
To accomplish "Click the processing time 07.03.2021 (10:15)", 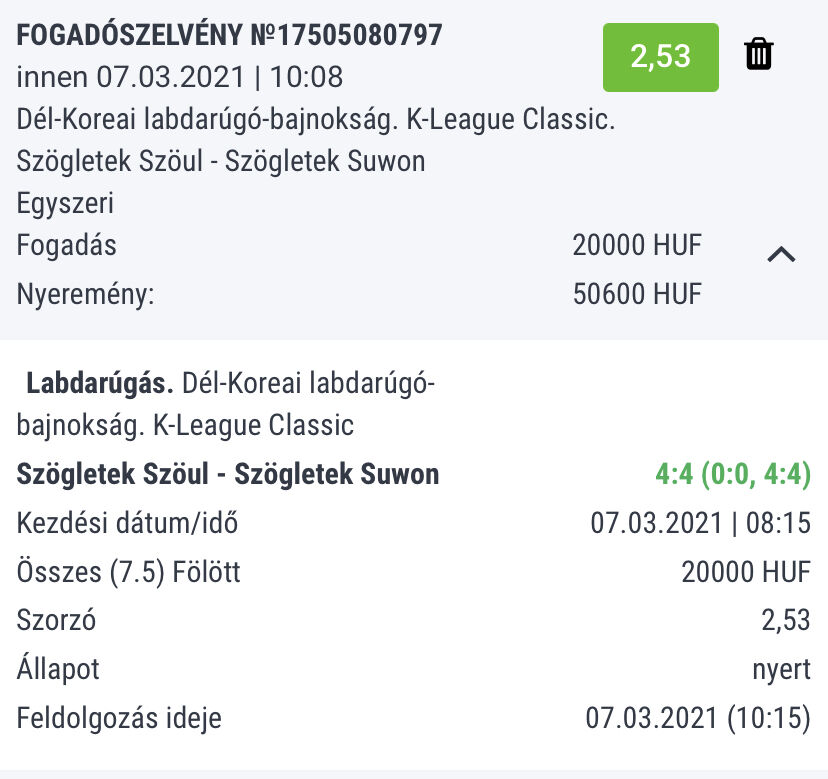I will [x=697, y=718].
